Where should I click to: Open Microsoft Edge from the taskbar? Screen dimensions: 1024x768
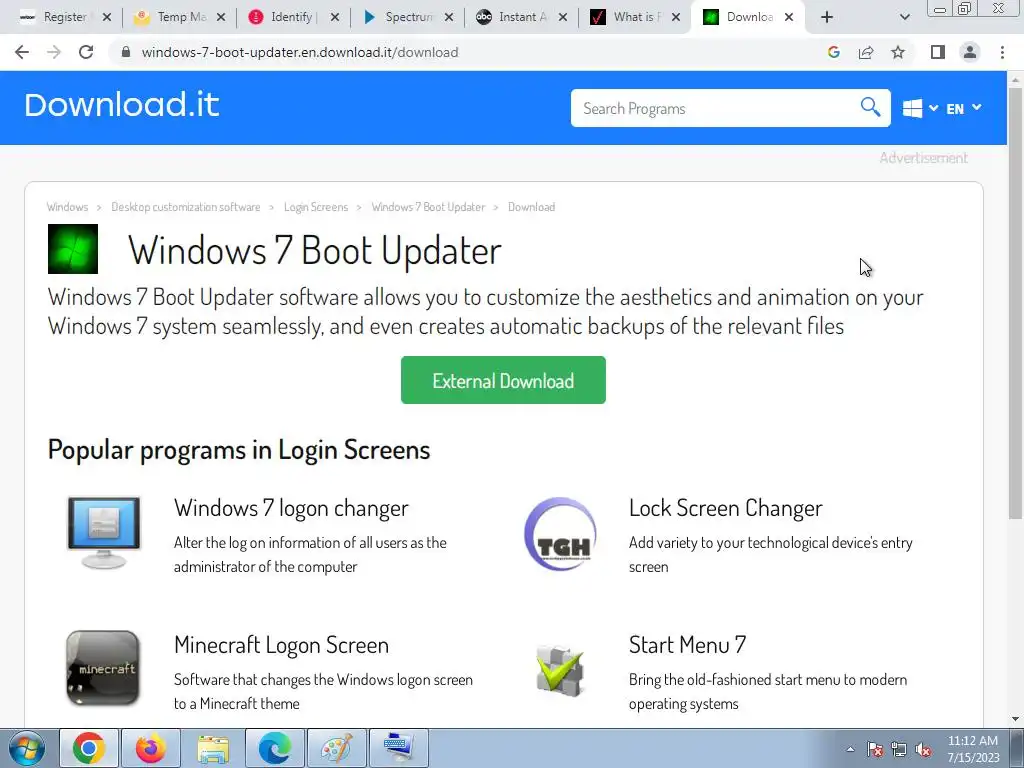point(275,748)
